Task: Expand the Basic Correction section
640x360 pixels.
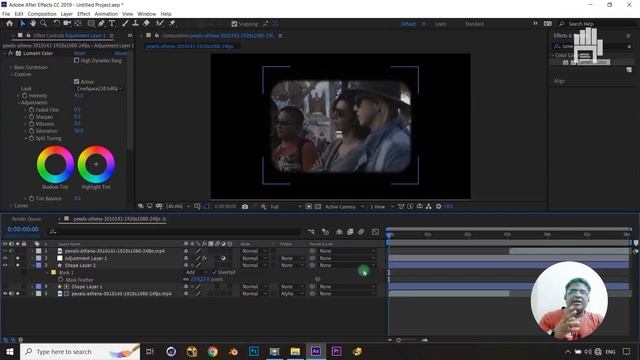Action: click(11, 67)
